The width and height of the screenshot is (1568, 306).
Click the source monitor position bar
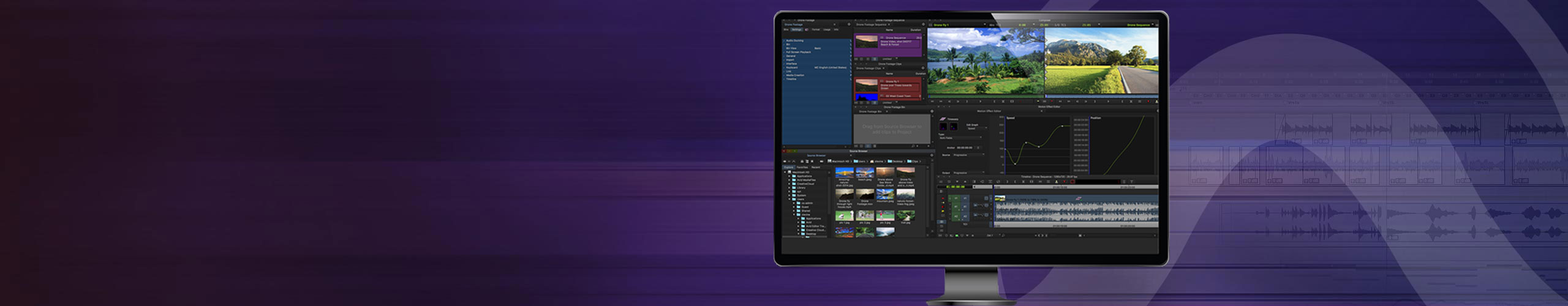click(985, 96)
